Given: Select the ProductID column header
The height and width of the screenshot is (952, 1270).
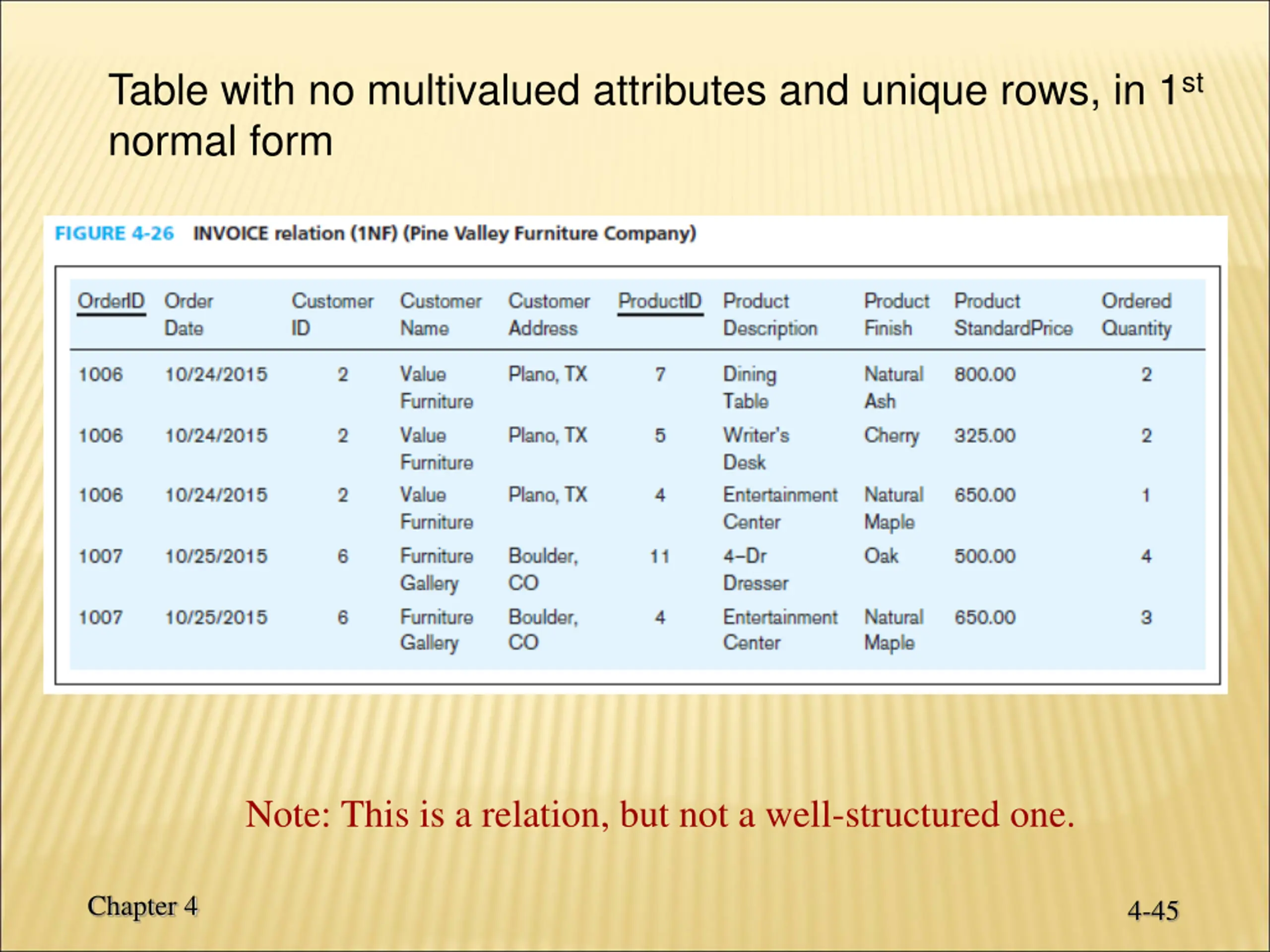Looking at the screenshot, I should click(660, 301).
